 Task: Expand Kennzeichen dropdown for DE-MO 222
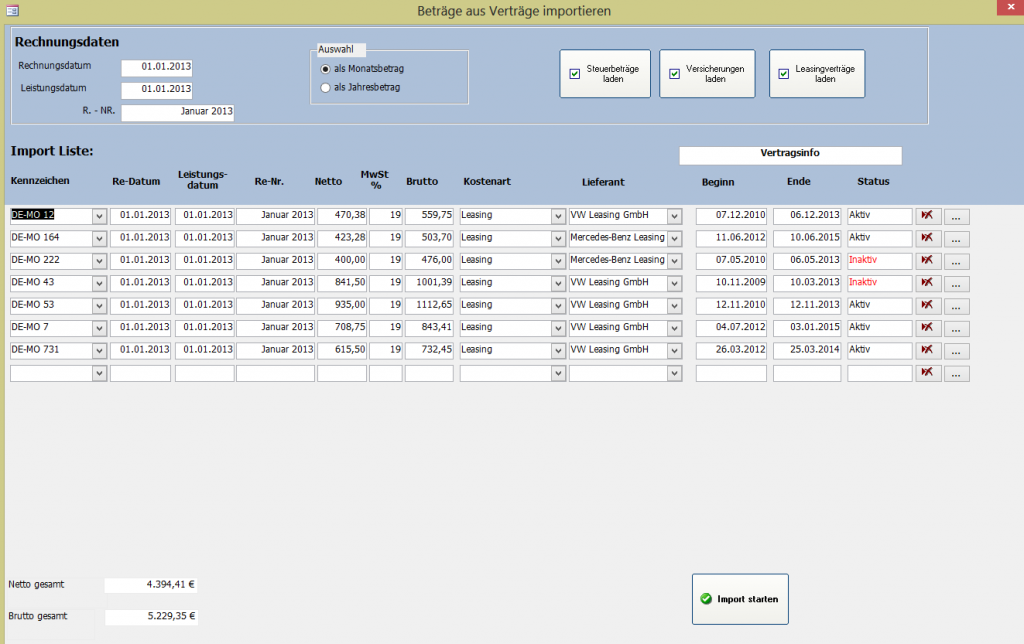pyautogui.click(x=99, y=261)
